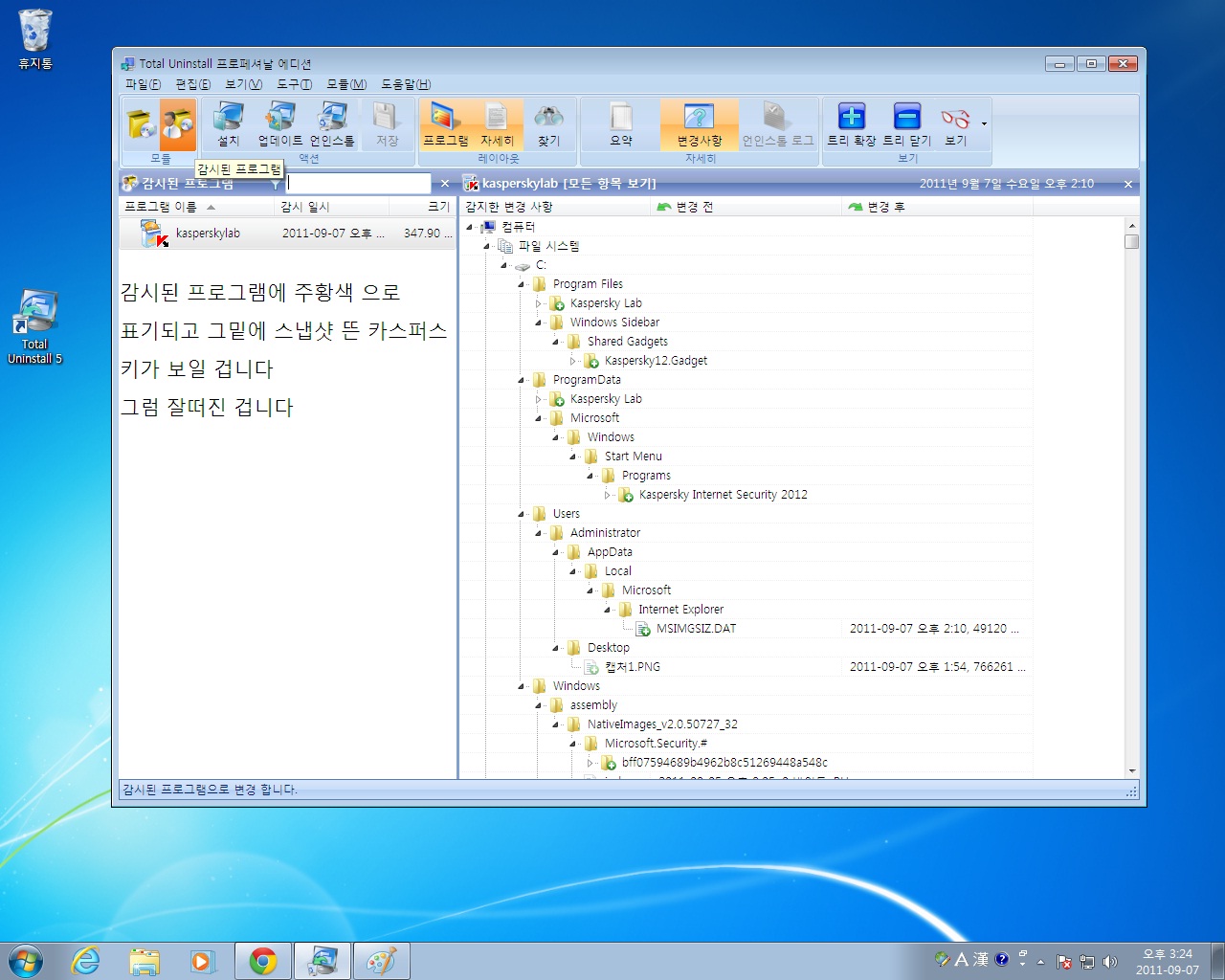Image resolution: width=1225 pixels, height=980 pixels.
Task: Clear the program search with X button
Action: pos(444,184)
